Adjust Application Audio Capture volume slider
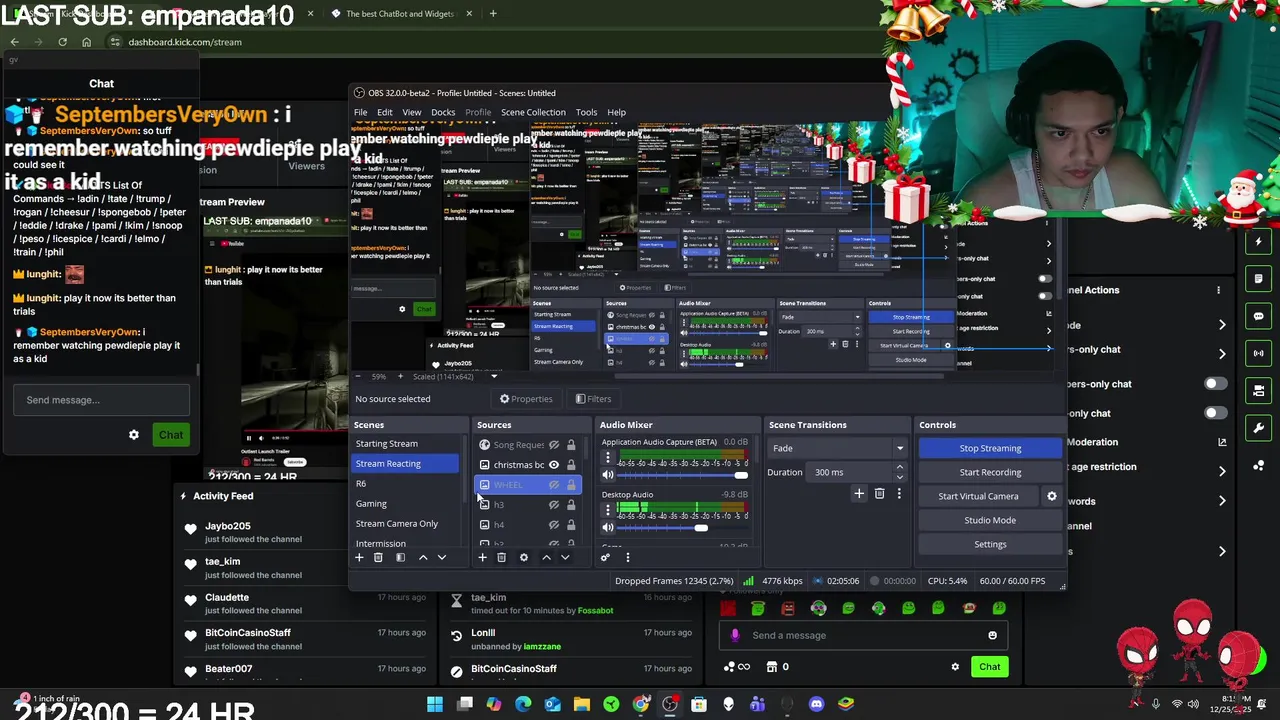Image resolution: width=1280 pixels, height=720 pixels. pyautogui.click(x=682, y=476)
